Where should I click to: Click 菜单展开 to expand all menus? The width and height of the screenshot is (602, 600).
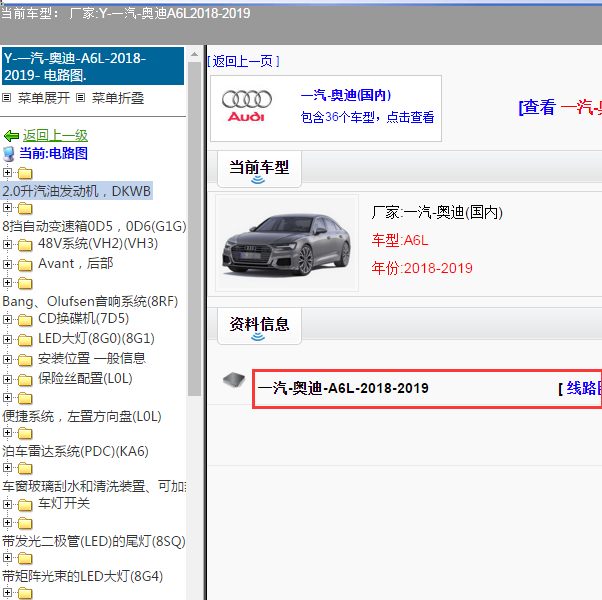coord(43,98)
